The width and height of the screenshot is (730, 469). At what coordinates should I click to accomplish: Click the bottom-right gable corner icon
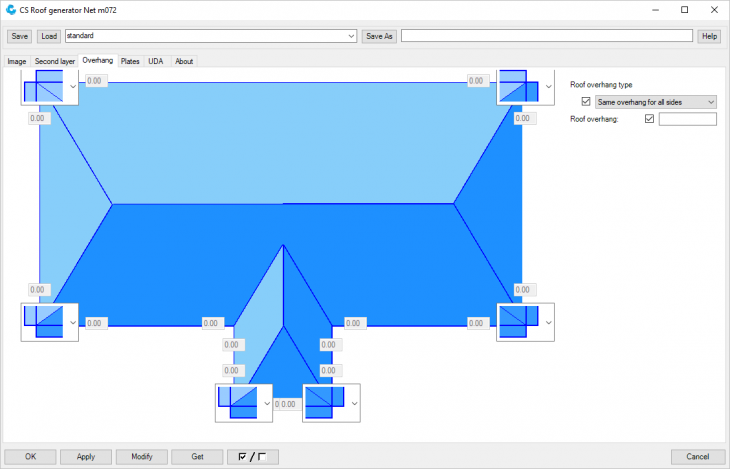324,403
